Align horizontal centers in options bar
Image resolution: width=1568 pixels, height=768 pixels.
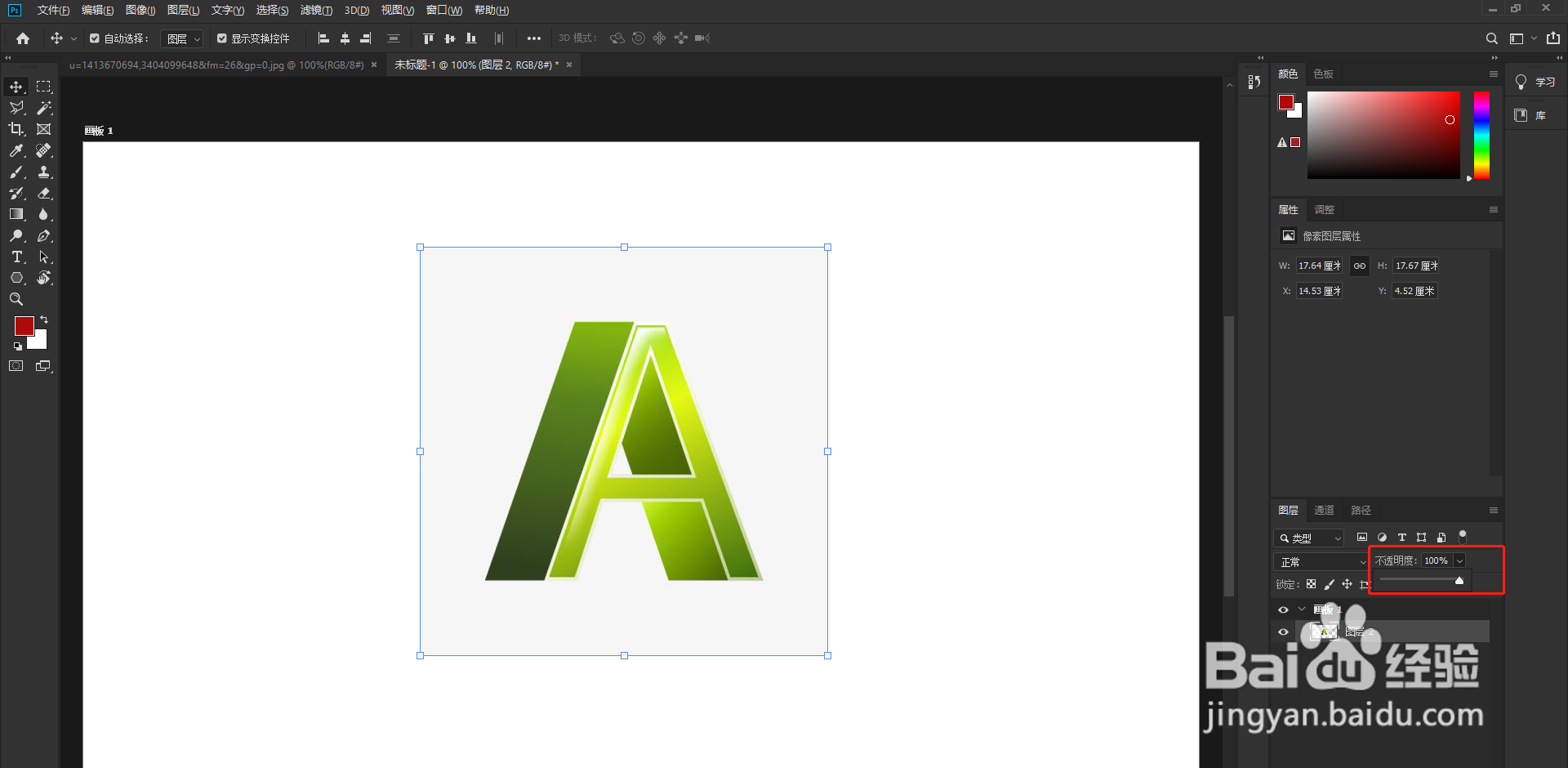pos(345,38)
